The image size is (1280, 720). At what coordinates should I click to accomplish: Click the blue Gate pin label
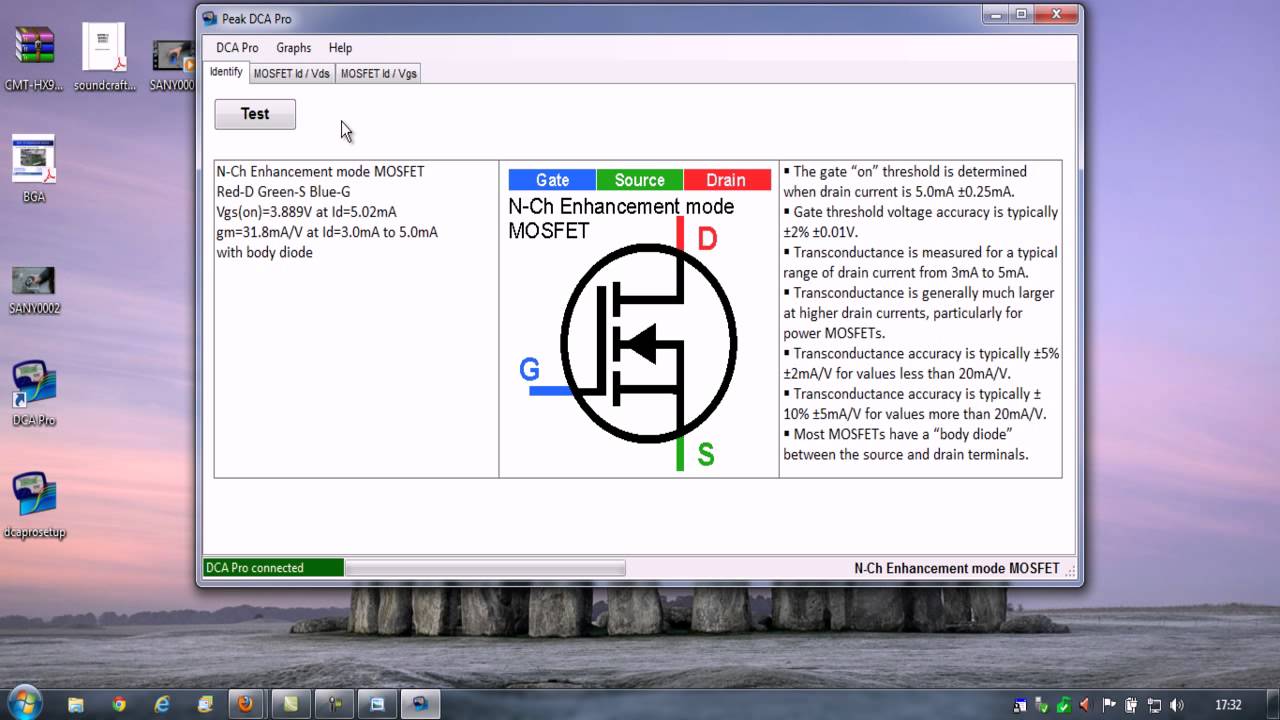point(552,180)
